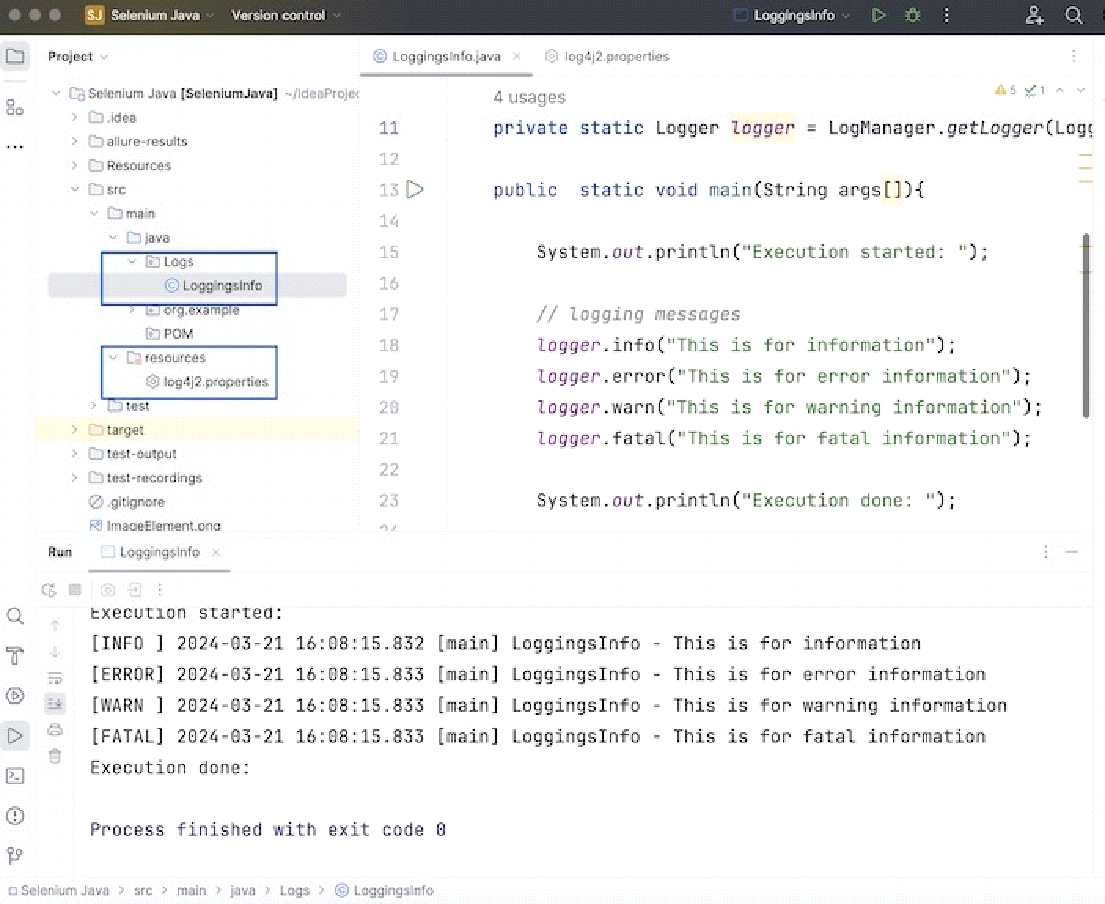Image resolution: width=1105 pixels, height=904 pixels.
Task: Debug LoggingsInfo with the bug icon
Action: (913, 15)
